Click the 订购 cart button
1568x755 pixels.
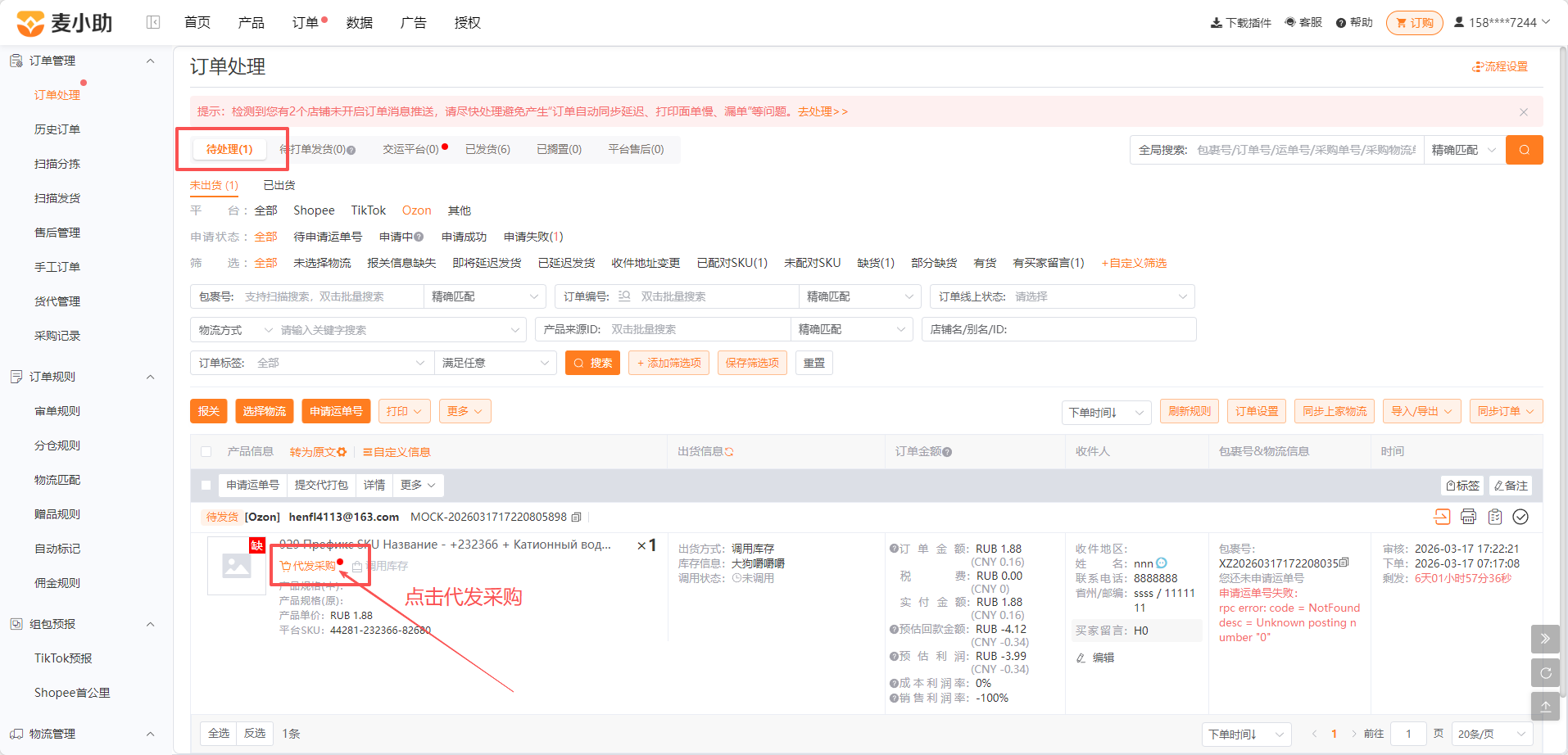pos(1415,23)
